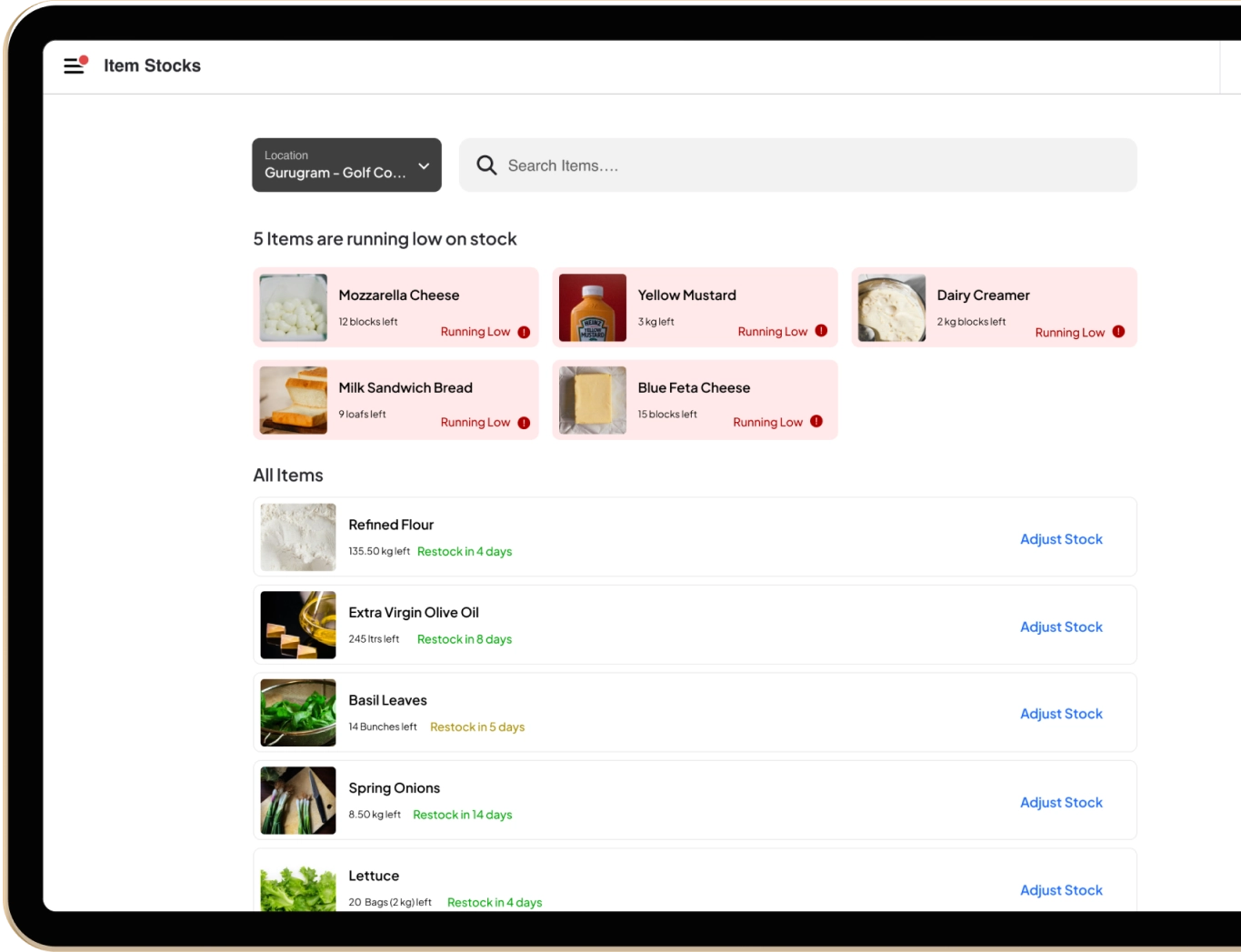Image resolution: width=1241 pixels, height=952 pixels.
Task: Open the Yellow Mustard bottle thumbnail
Action: (x=592, y=308)
